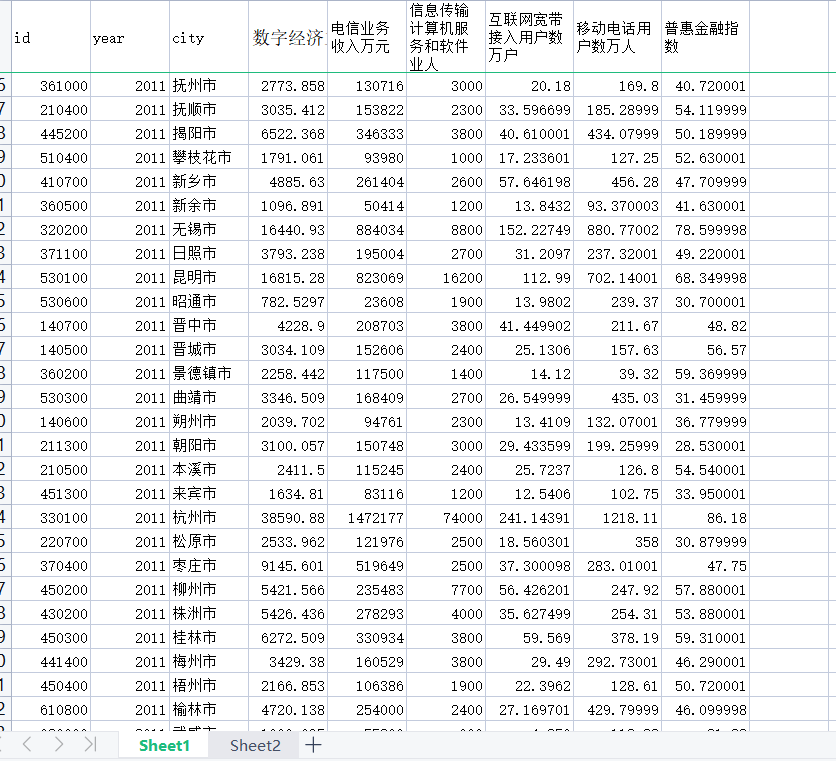
Task: Select telecom revenue cell 1472177
Action: (x=367, y=517)
